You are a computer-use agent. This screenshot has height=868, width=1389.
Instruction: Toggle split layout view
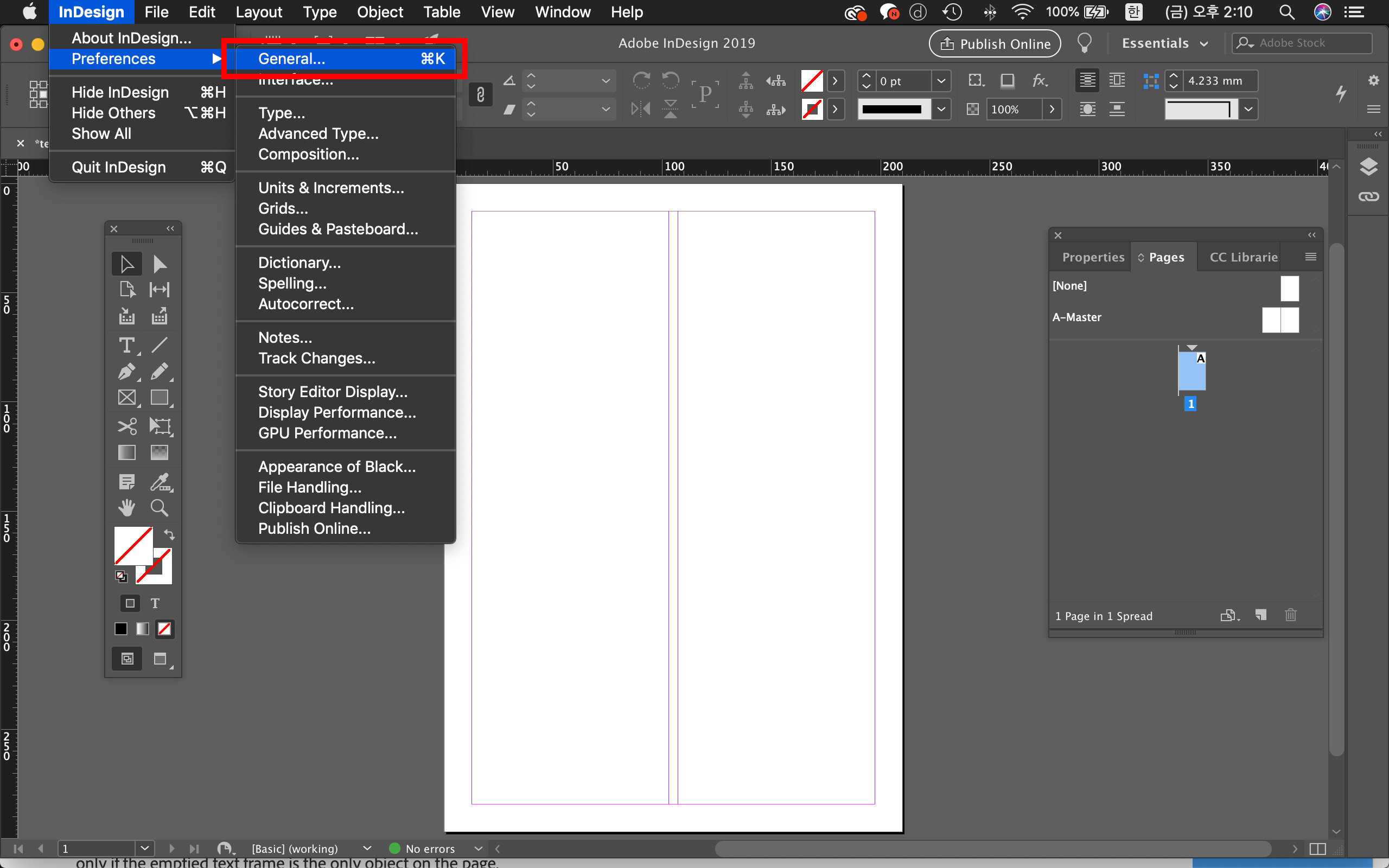[1318, 848]
